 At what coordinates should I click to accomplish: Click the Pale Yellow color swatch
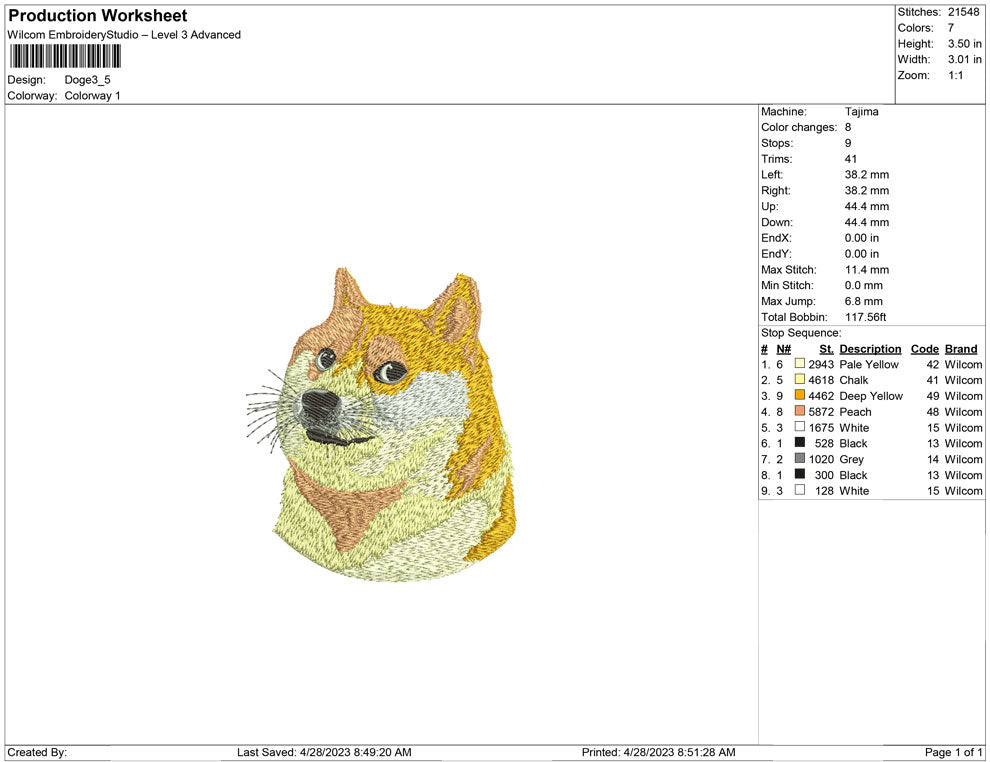[x=800, y=364]
